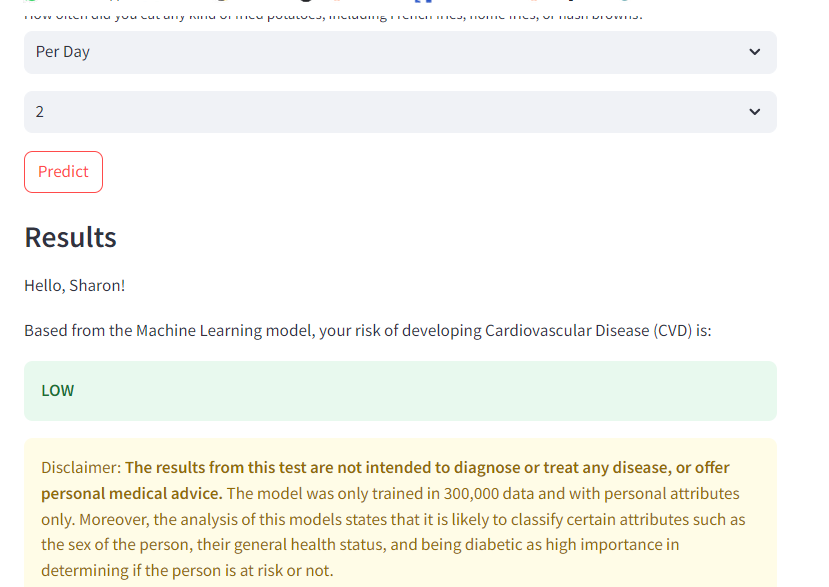Select the LOW label text

(58, 391)
